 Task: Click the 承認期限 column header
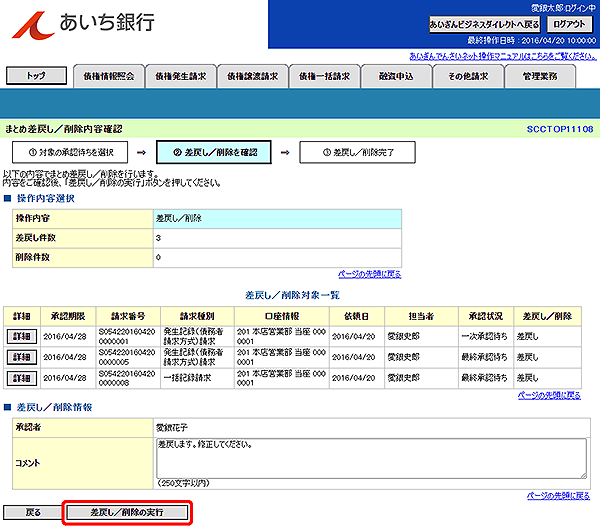[68, 316]
